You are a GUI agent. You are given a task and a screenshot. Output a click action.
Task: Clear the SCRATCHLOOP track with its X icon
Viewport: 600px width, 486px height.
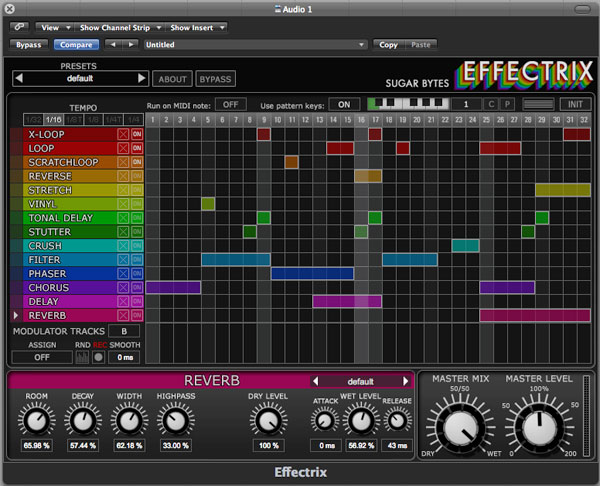(123, 162)
